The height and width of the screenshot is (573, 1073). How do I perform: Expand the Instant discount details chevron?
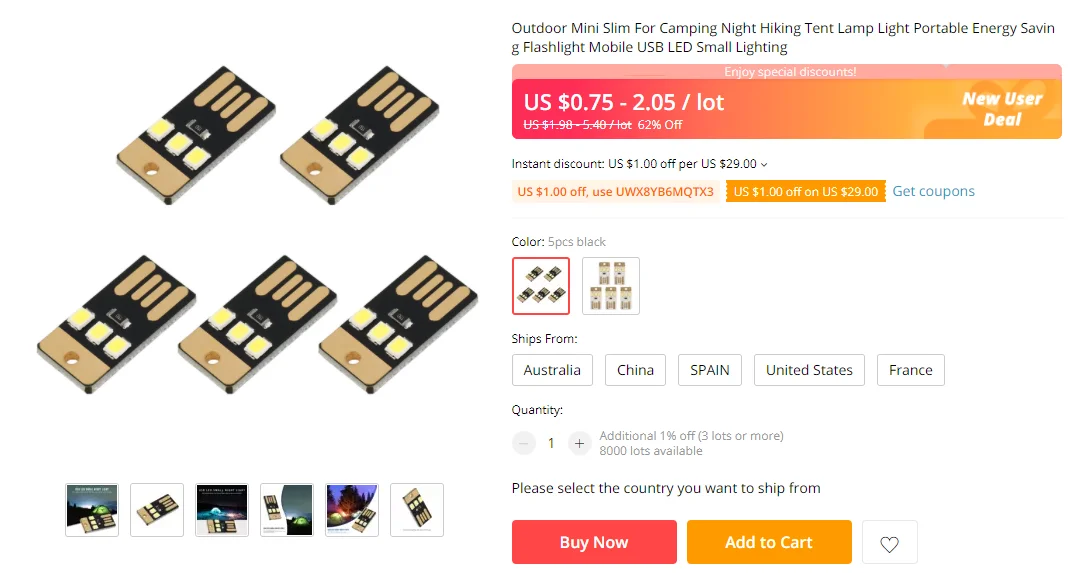pyautogui.click(x=764, y=165)
